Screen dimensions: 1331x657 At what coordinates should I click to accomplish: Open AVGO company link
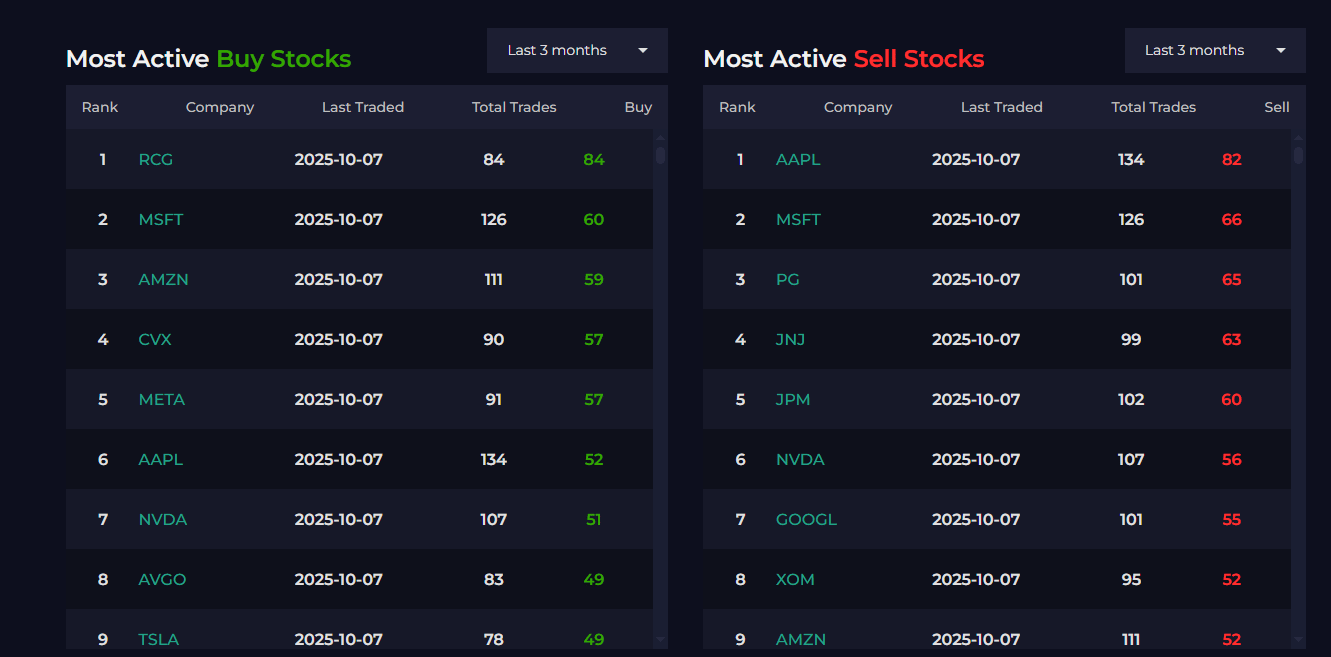point(162,579)
